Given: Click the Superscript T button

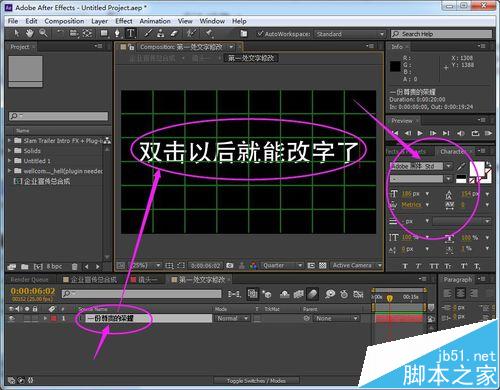Looking at the screenshot, I should 464,266.
